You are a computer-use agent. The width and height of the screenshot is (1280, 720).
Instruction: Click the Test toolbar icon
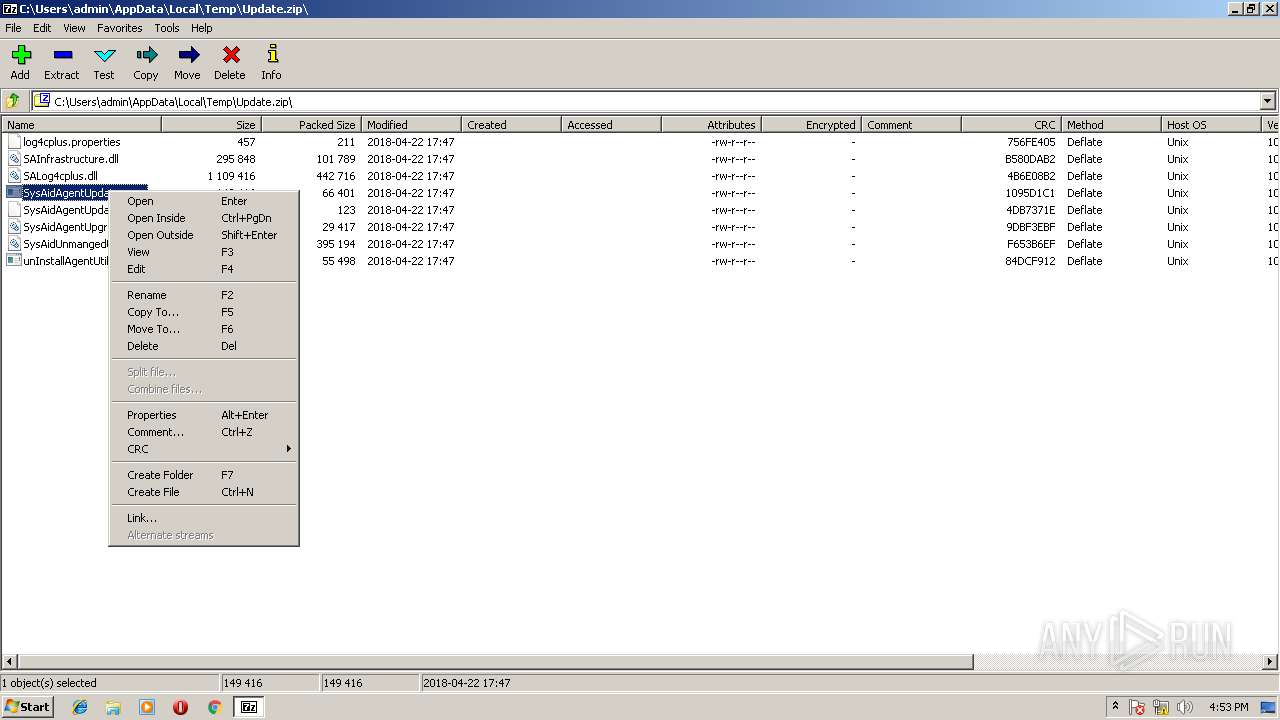coord(104,62)
